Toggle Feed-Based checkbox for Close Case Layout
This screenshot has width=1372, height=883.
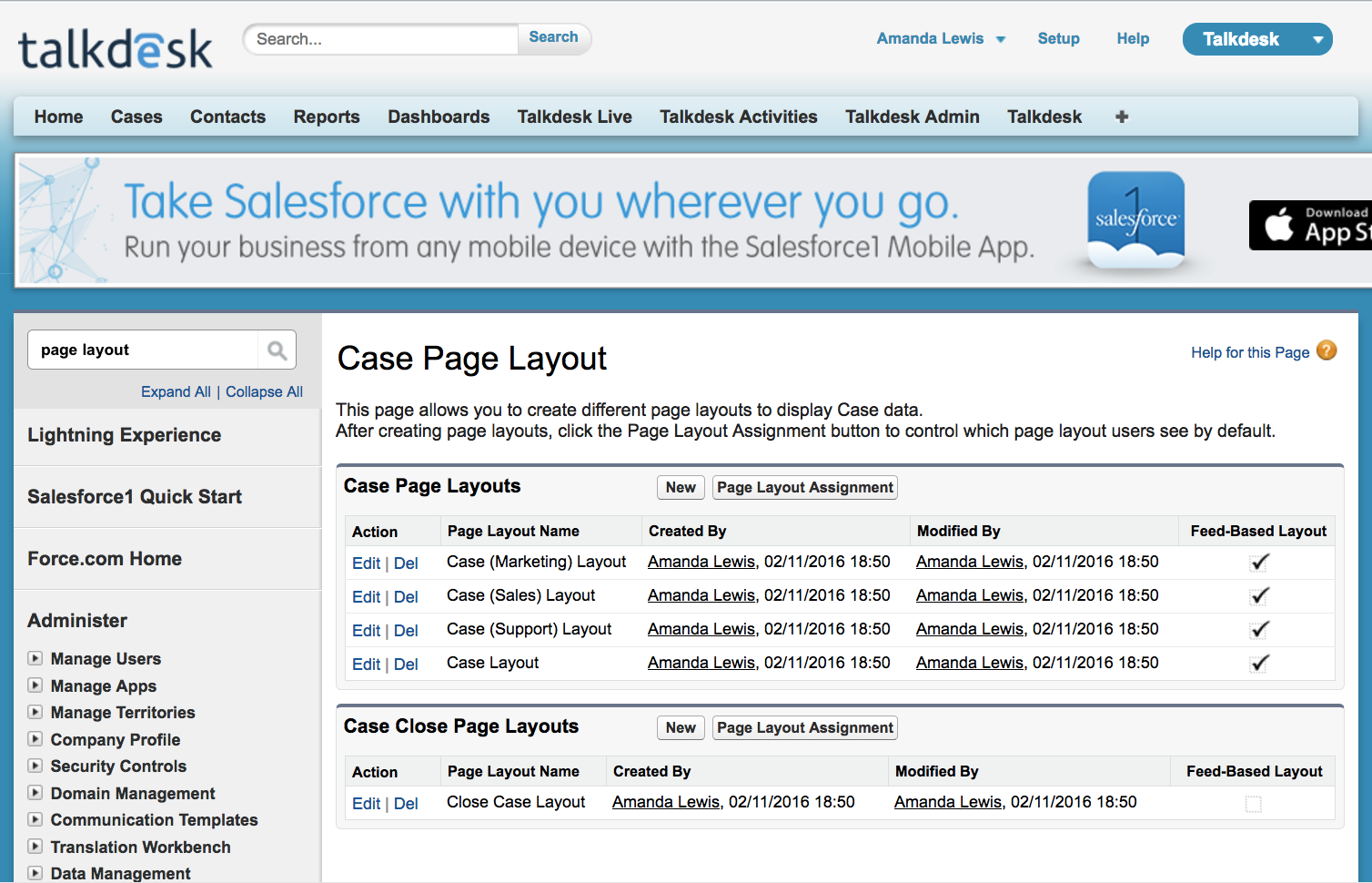pyautogui.click(x=1254, y=804)
